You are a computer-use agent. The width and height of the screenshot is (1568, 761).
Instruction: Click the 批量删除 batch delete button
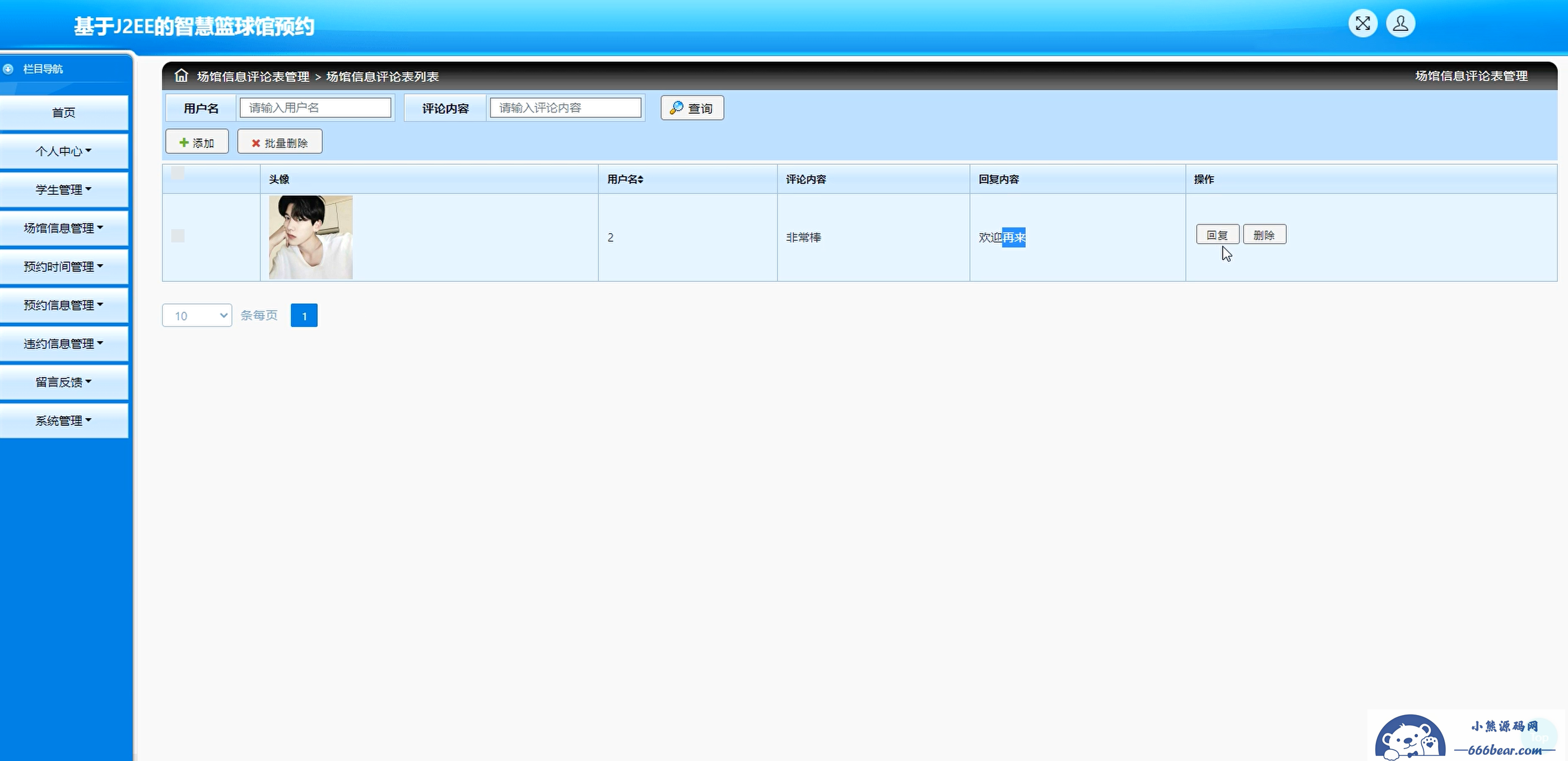(280, 142)
